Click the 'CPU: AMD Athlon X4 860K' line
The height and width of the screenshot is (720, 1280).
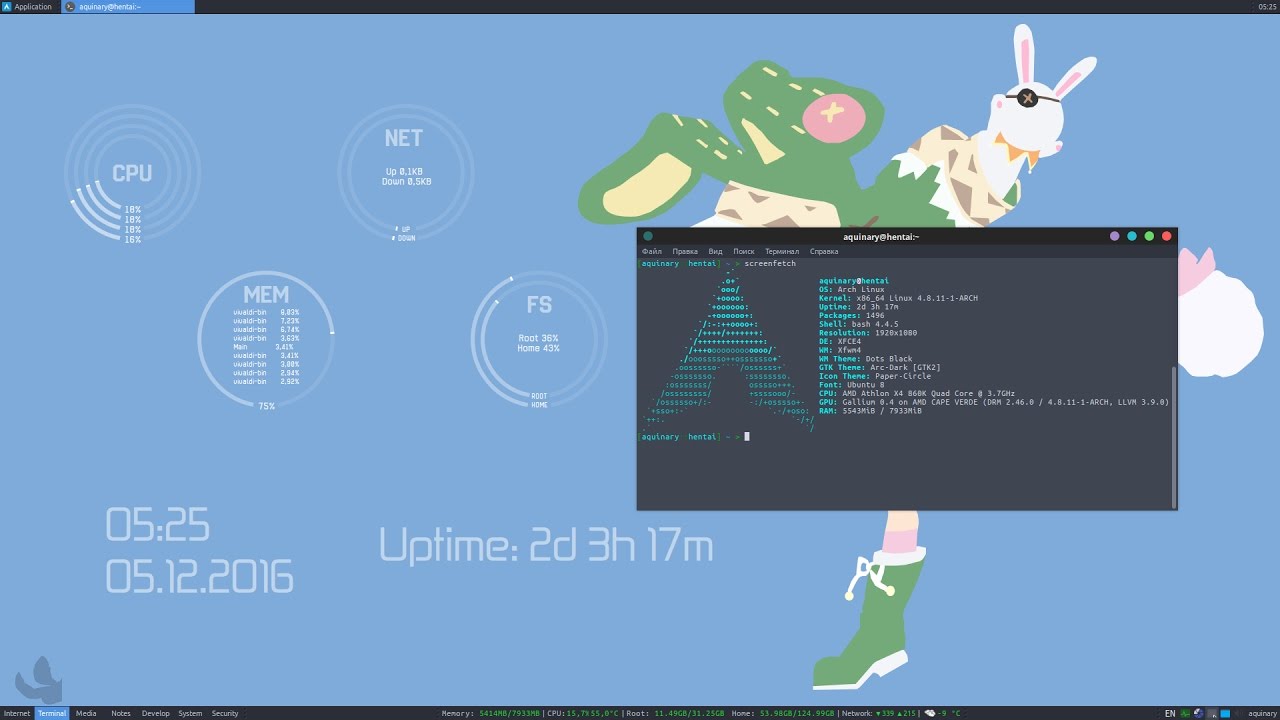916,393
